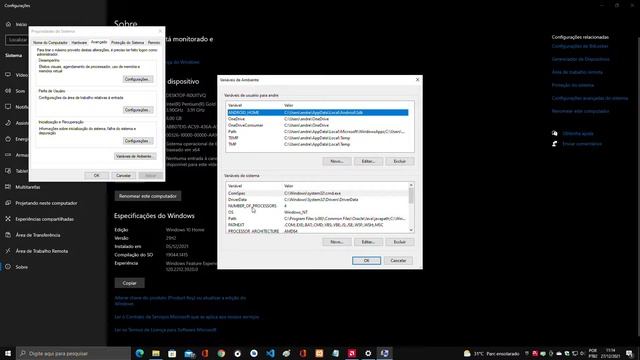Switch to the Settings gear taskbar icon

(368, 353)
